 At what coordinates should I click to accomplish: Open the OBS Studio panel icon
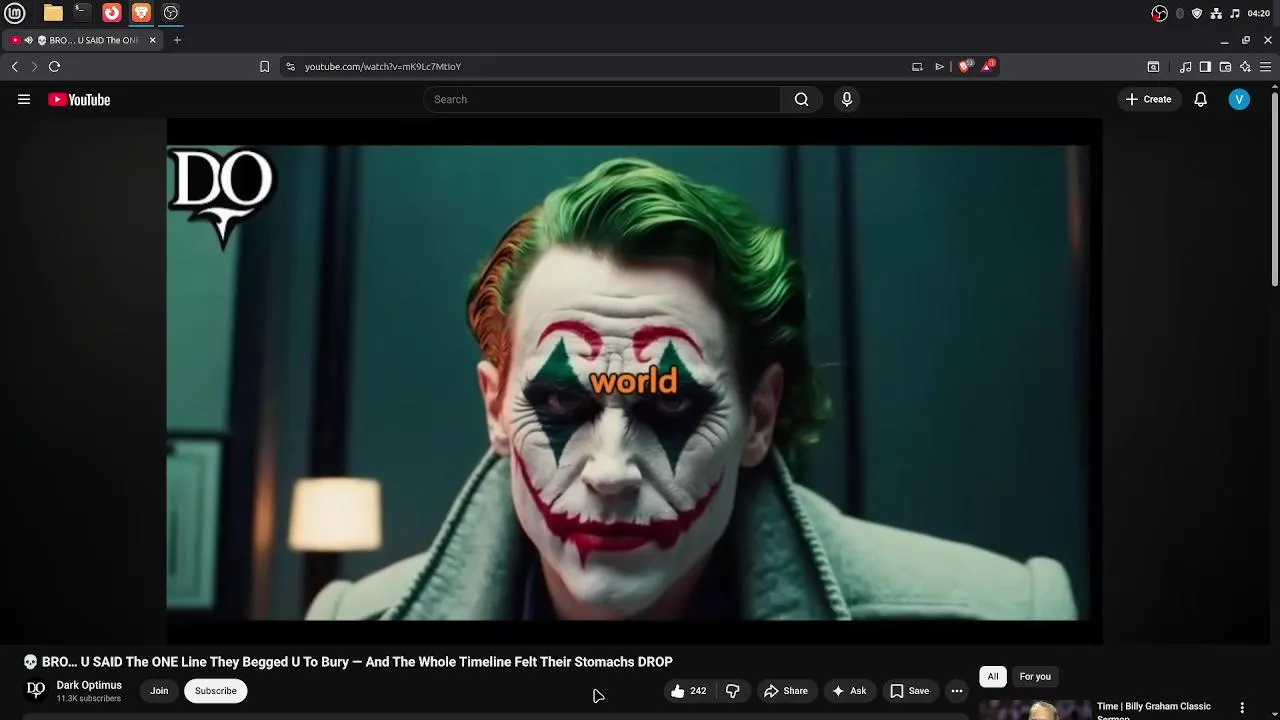171,13
